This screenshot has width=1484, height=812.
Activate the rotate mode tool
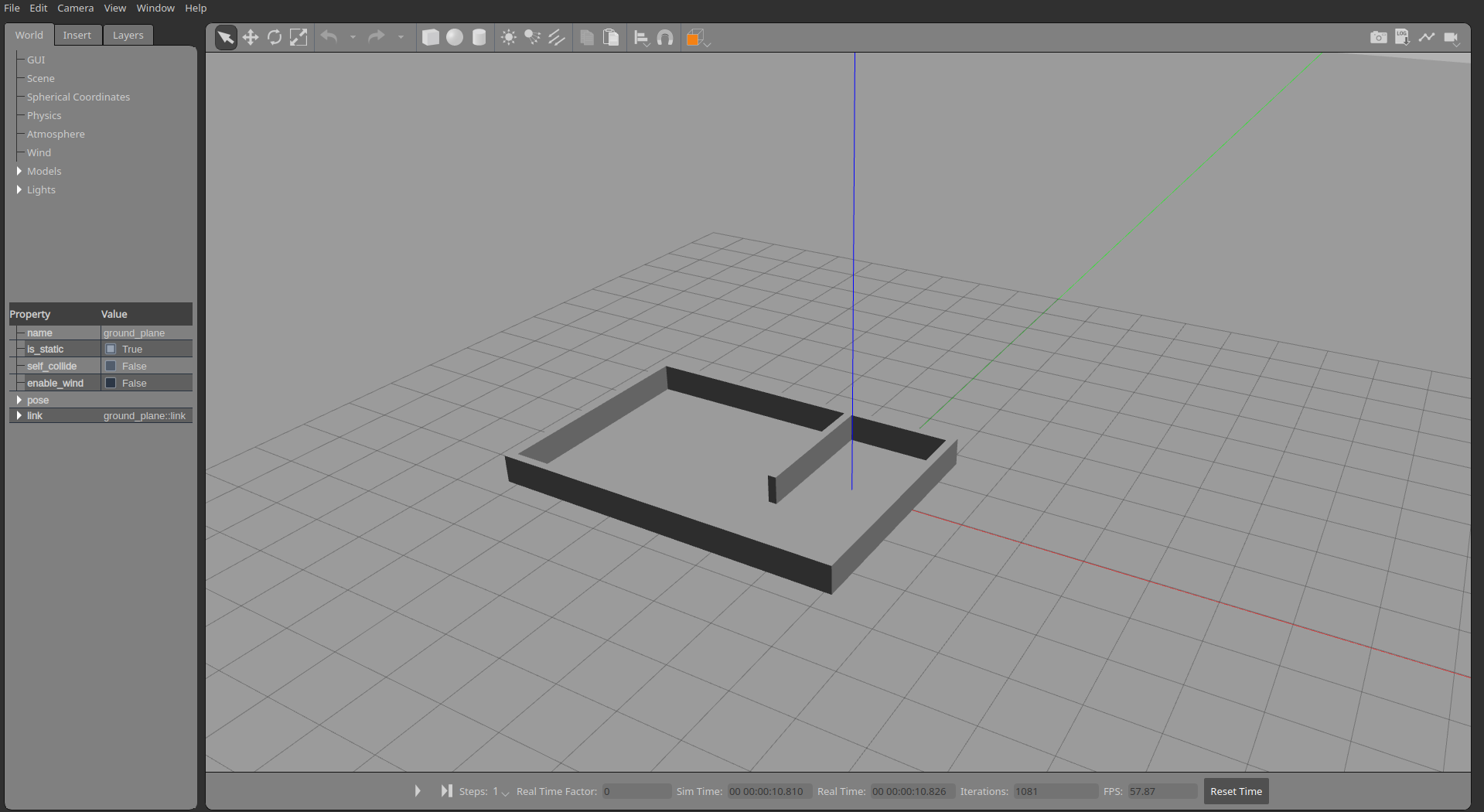coord(275,37)
